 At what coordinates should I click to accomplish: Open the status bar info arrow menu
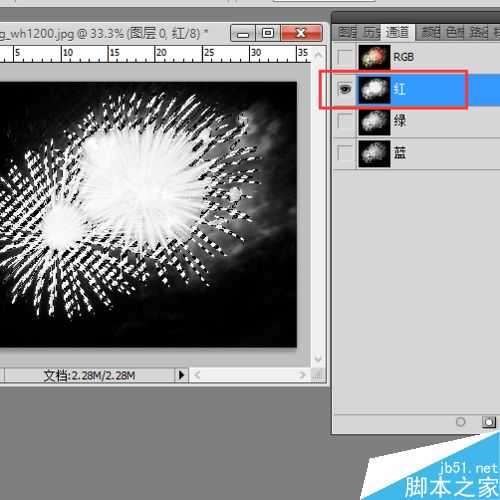[181, 375]
